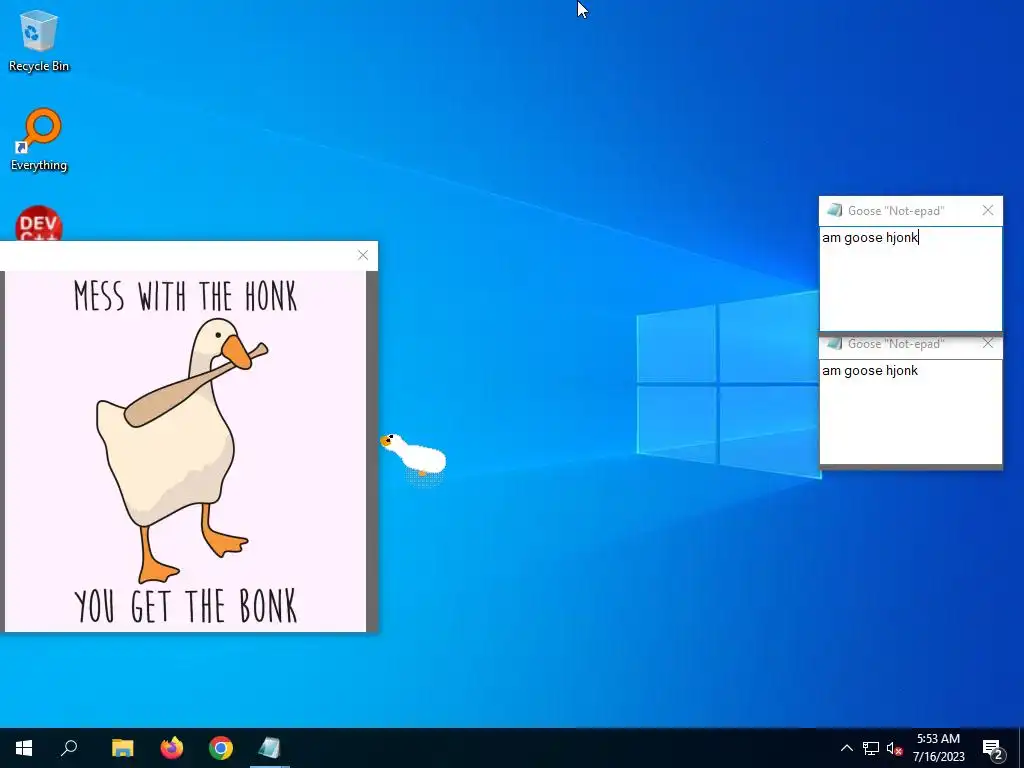Open the clock showing 5:53 AM
Screen dimensions: 1024x768
[x=938, y=748]
